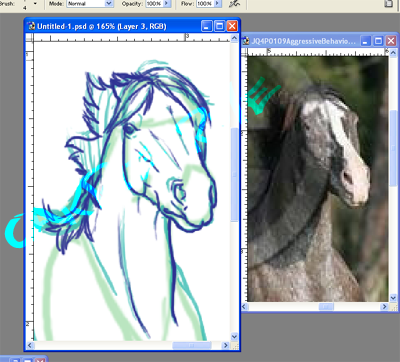Maximize the Untitled-1.psd window

[x=219, y=26]
